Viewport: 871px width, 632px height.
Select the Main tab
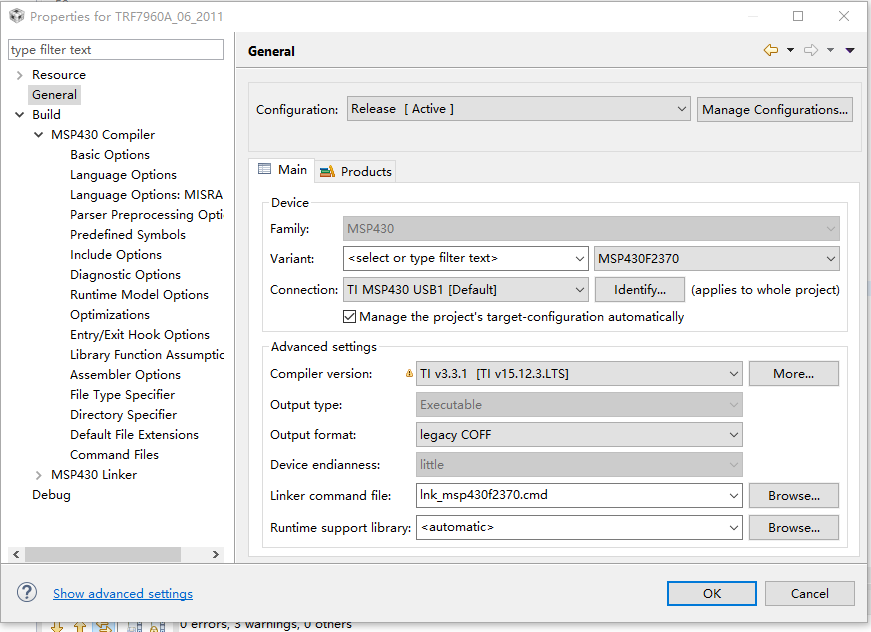pyautogui.click(x=282, y=170)
